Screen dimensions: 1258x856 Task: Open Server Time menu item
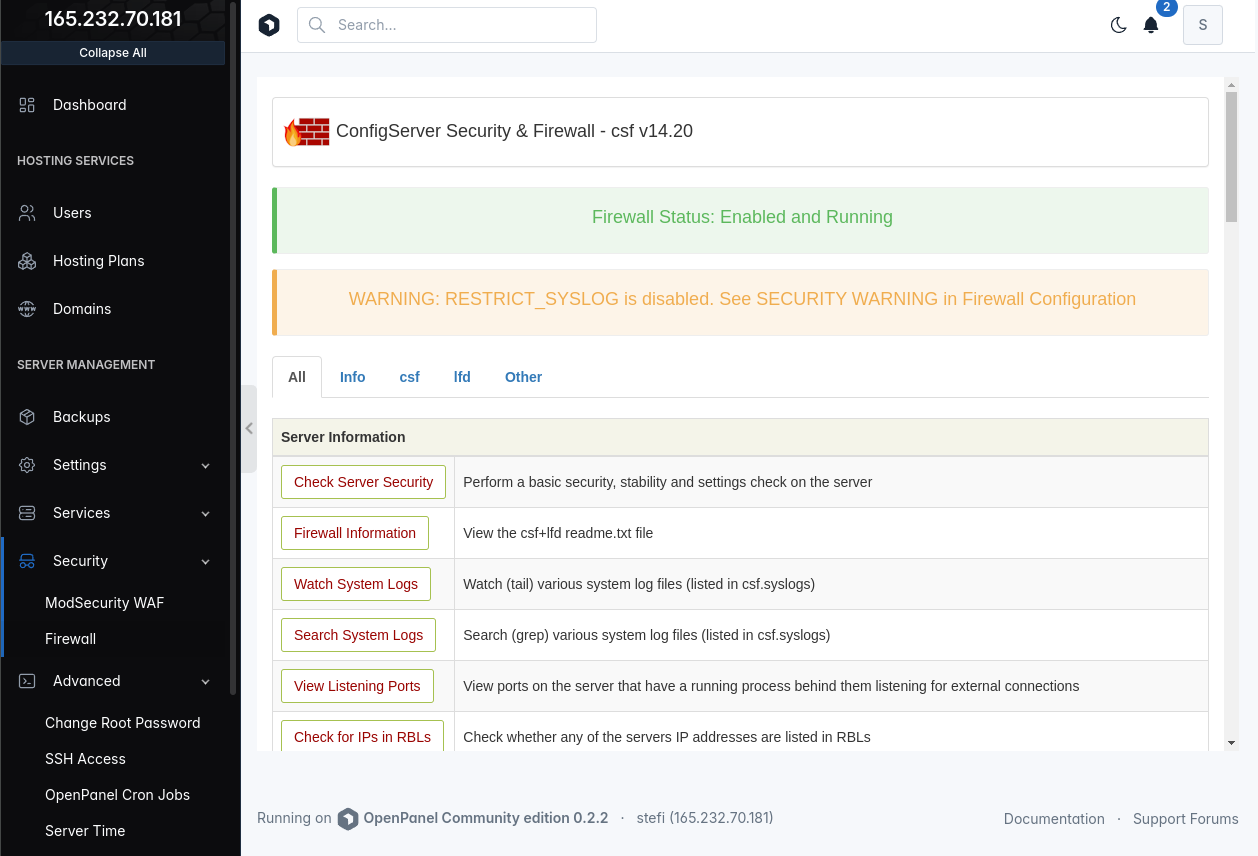pos(85,831)
